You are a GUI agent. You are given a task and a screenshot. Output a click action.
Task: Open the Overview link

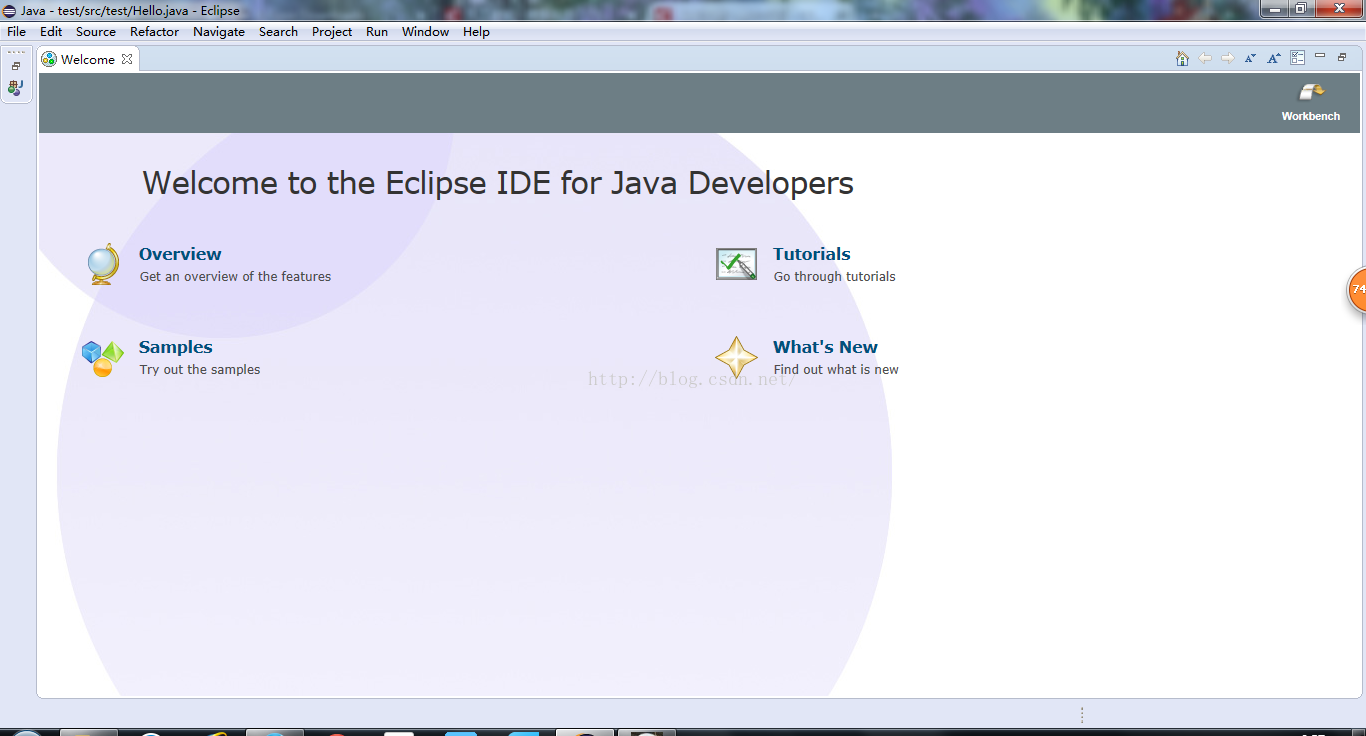coord(180,254)
